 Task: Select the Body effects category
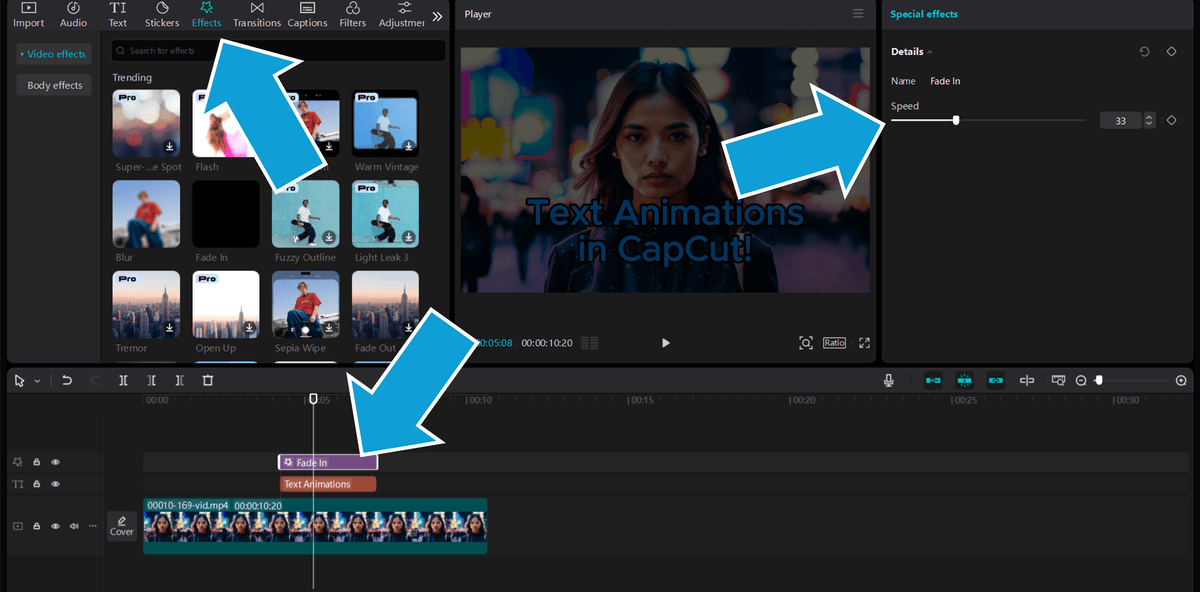(x=54, y=85)
